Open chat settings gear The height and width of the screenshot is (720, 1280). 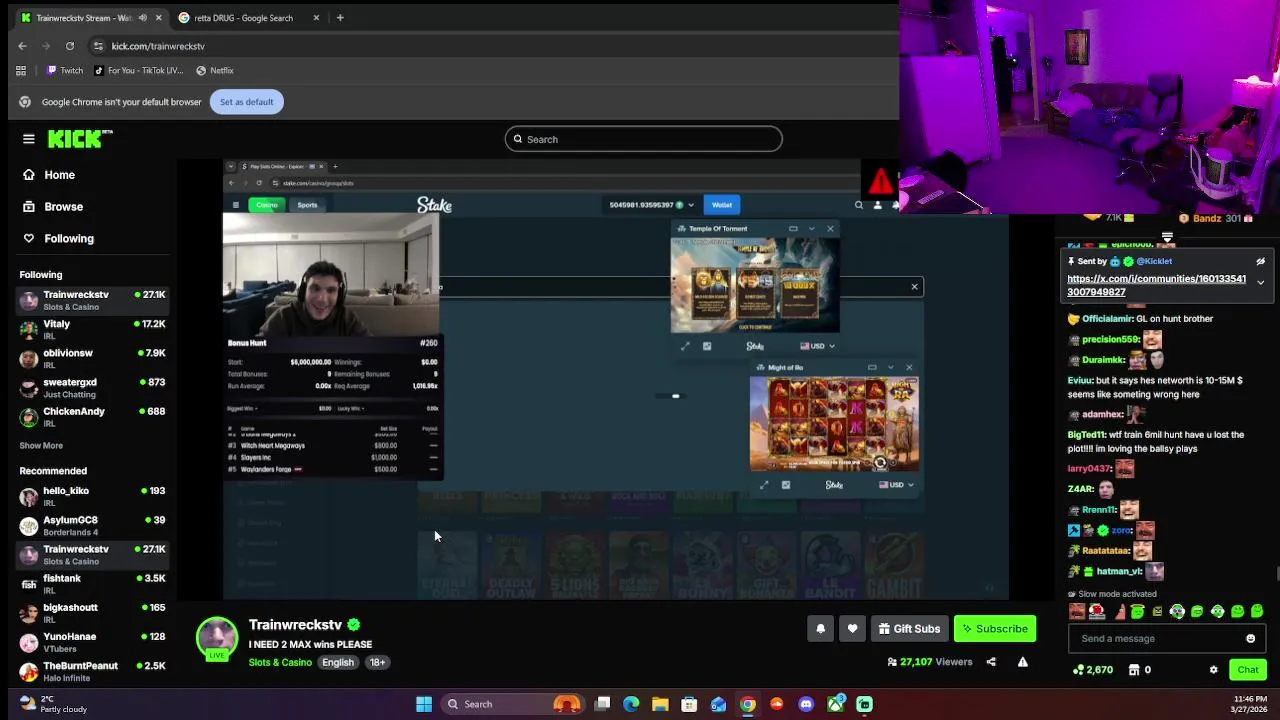[1213, 670]
